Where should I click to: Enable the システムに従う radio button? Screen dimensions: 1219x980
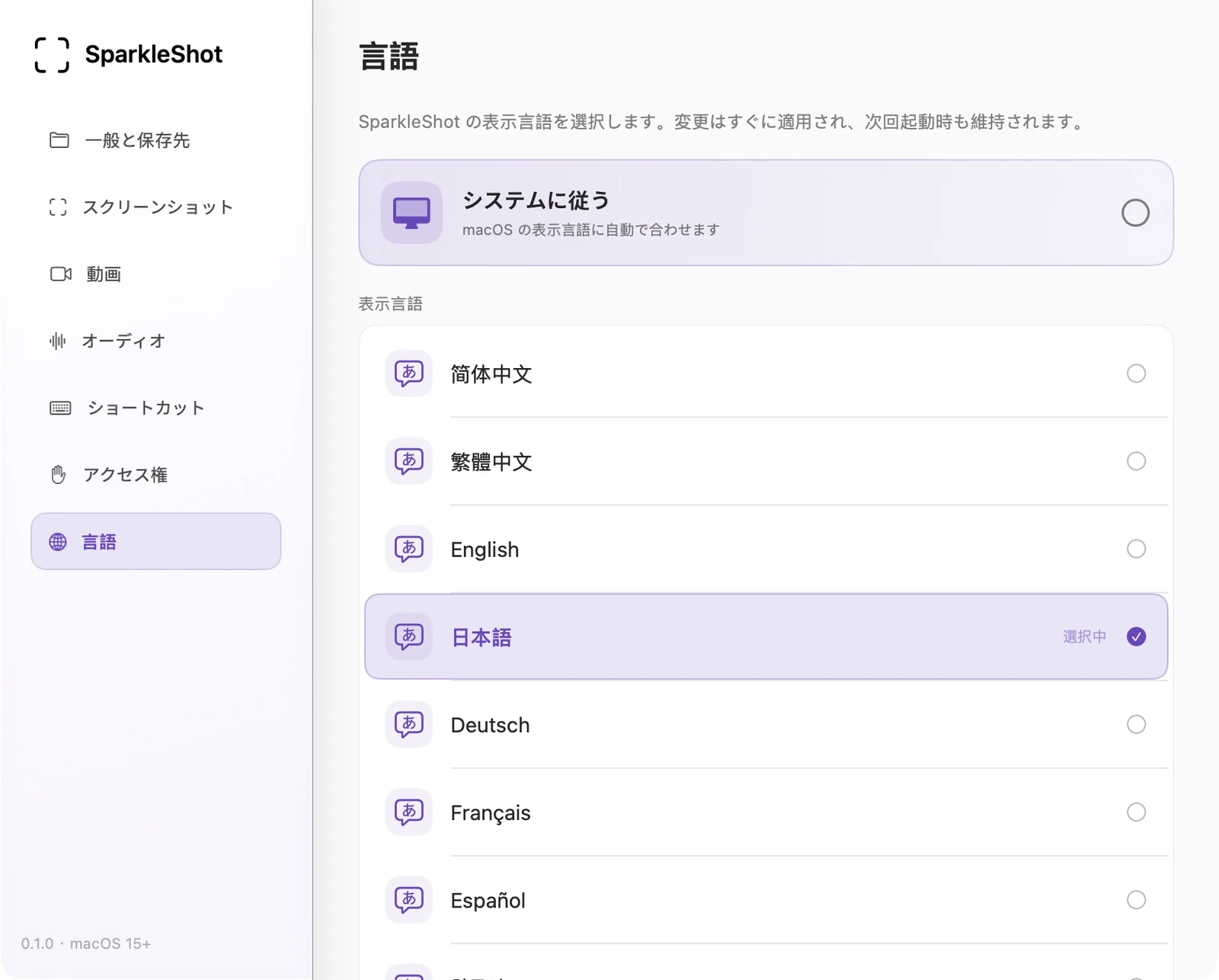pos(1135,213)
